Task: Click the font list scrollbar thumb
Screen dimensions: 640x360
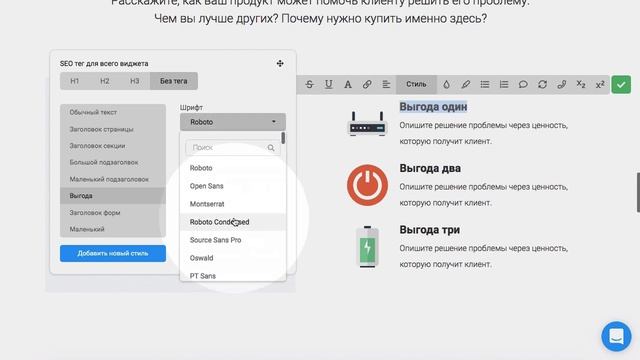Action: [x=283, y=138]
